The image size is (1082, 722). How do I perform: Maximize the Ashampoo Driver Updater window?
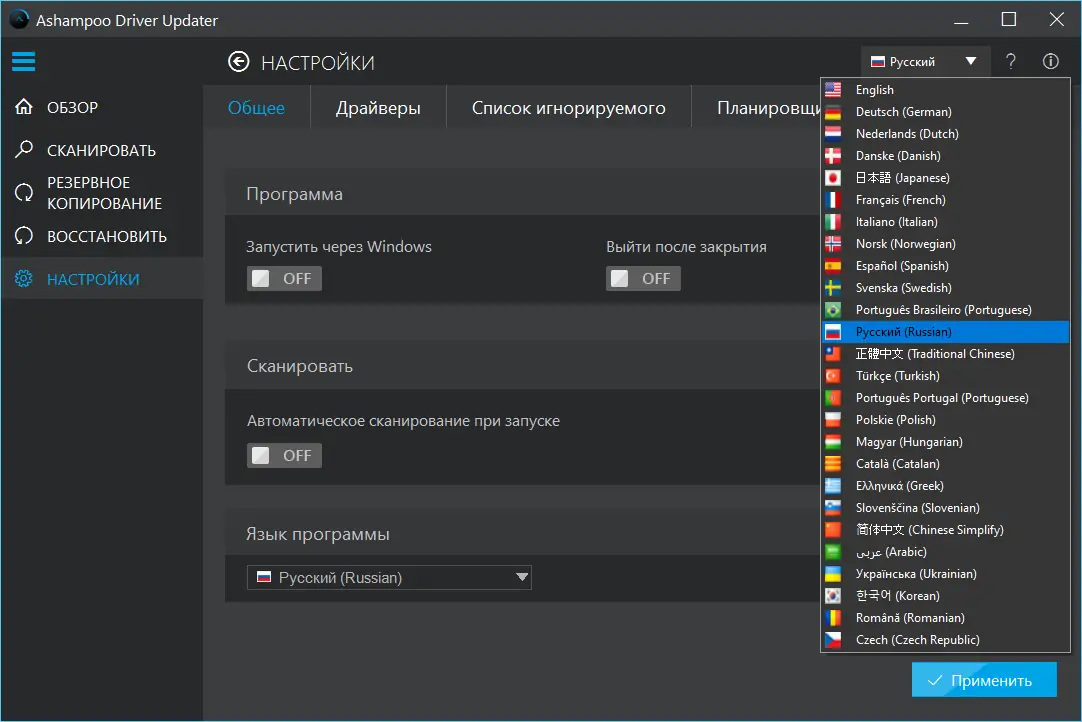[1009, 19]
